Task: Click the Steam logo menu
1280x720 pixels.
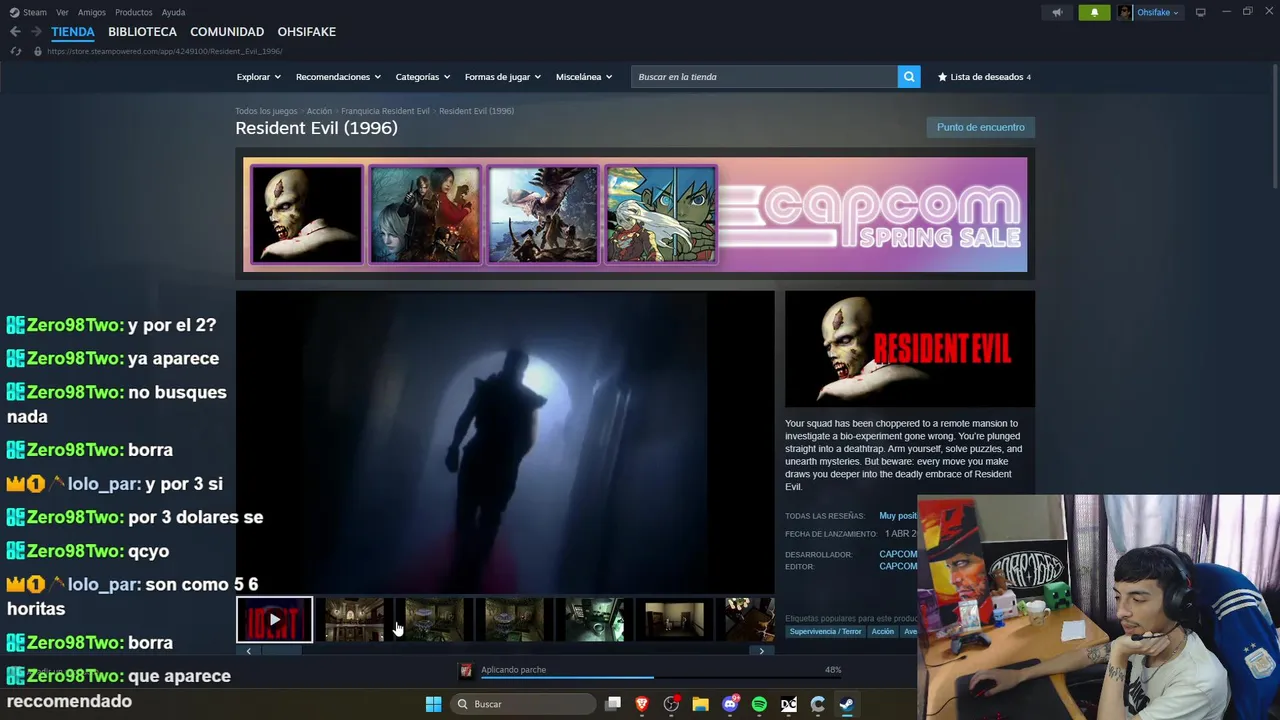Action: coord(12,12)
